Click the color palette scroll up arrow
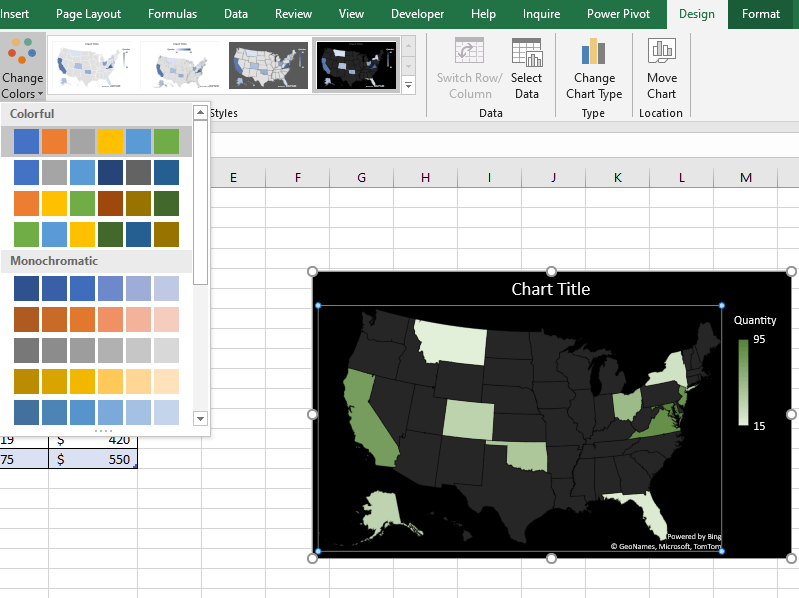799x598 pixels. [x=200, y=112]
